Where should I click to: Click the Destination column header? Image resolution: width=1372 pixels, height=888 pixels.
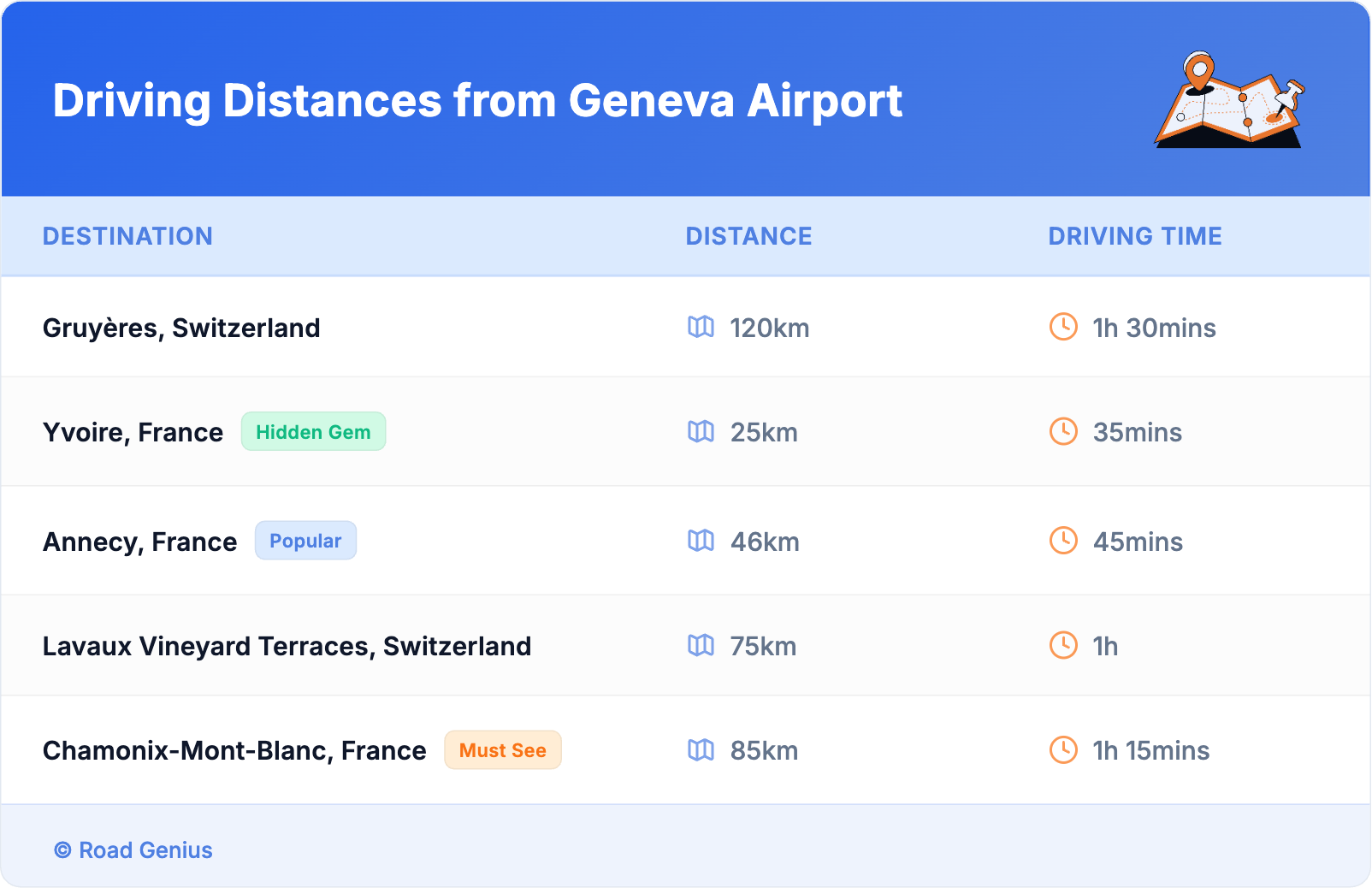(127, 236)
